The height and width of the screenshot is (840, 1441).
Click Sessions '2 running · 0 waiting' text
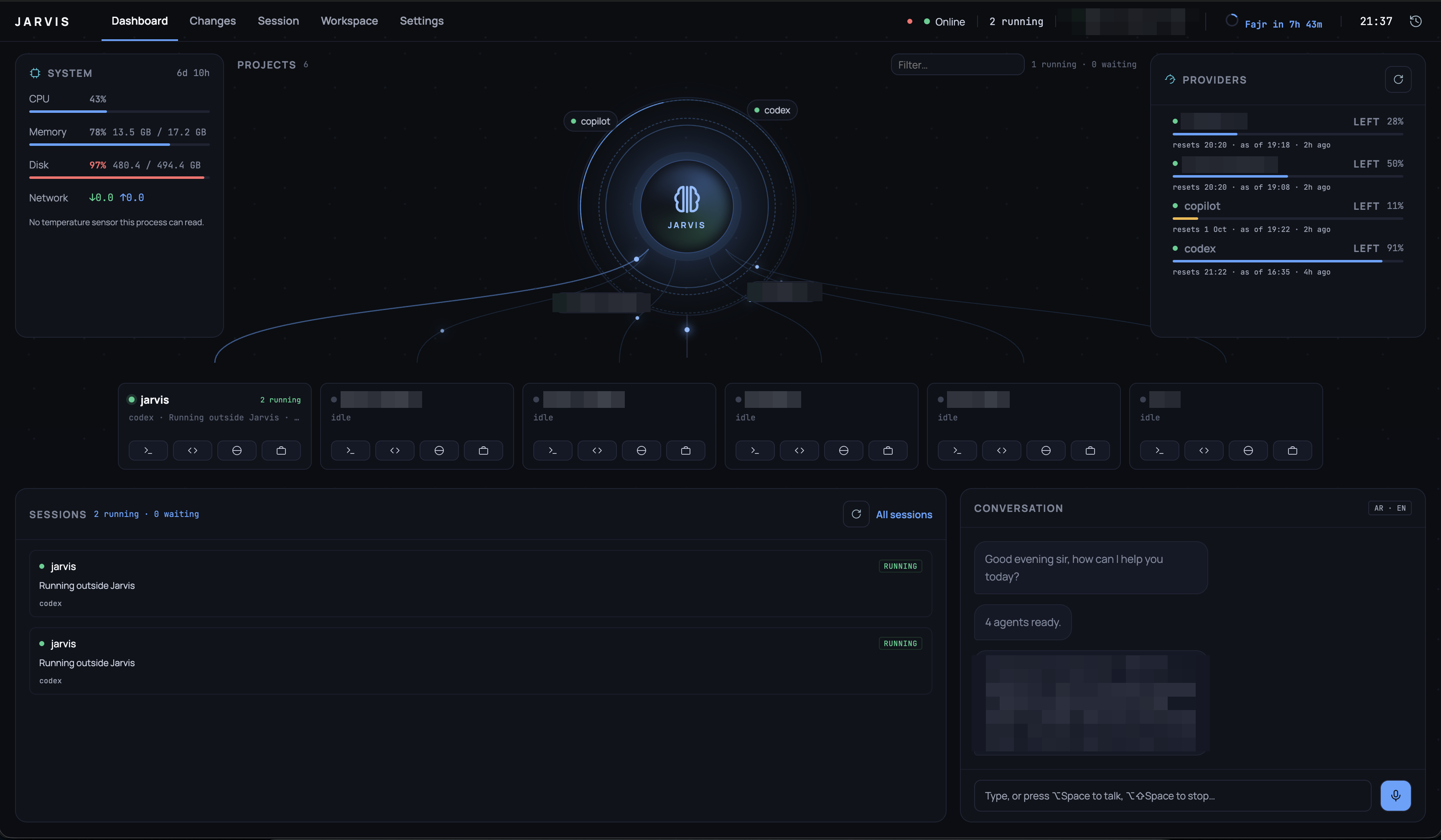[146, 514]
